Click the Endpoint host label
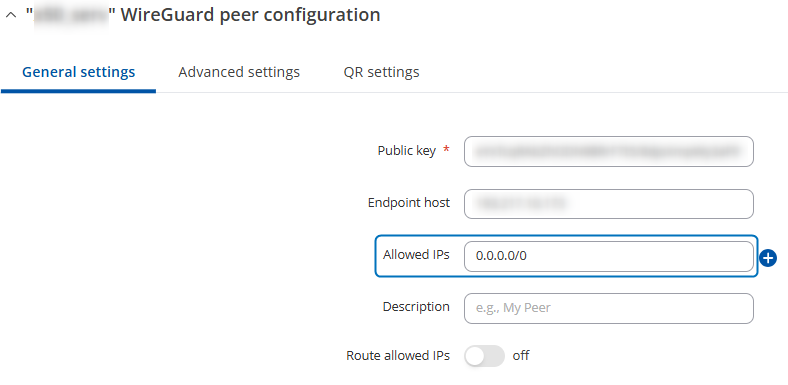This screenshot has width=788, height=385. click(409, 203)
